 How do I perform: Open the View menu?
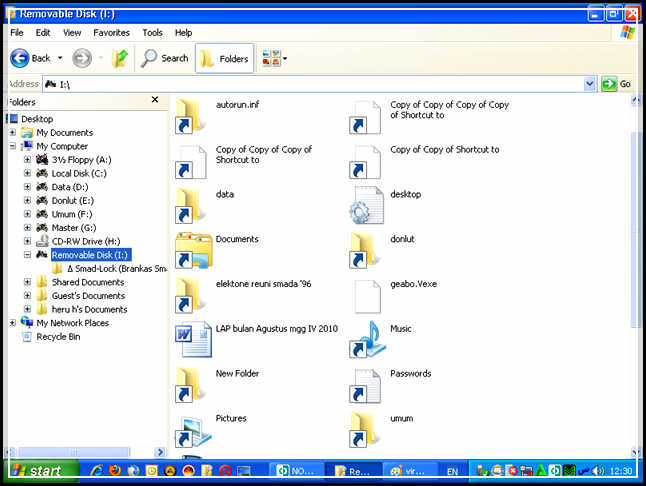click(x=72, y=33)
